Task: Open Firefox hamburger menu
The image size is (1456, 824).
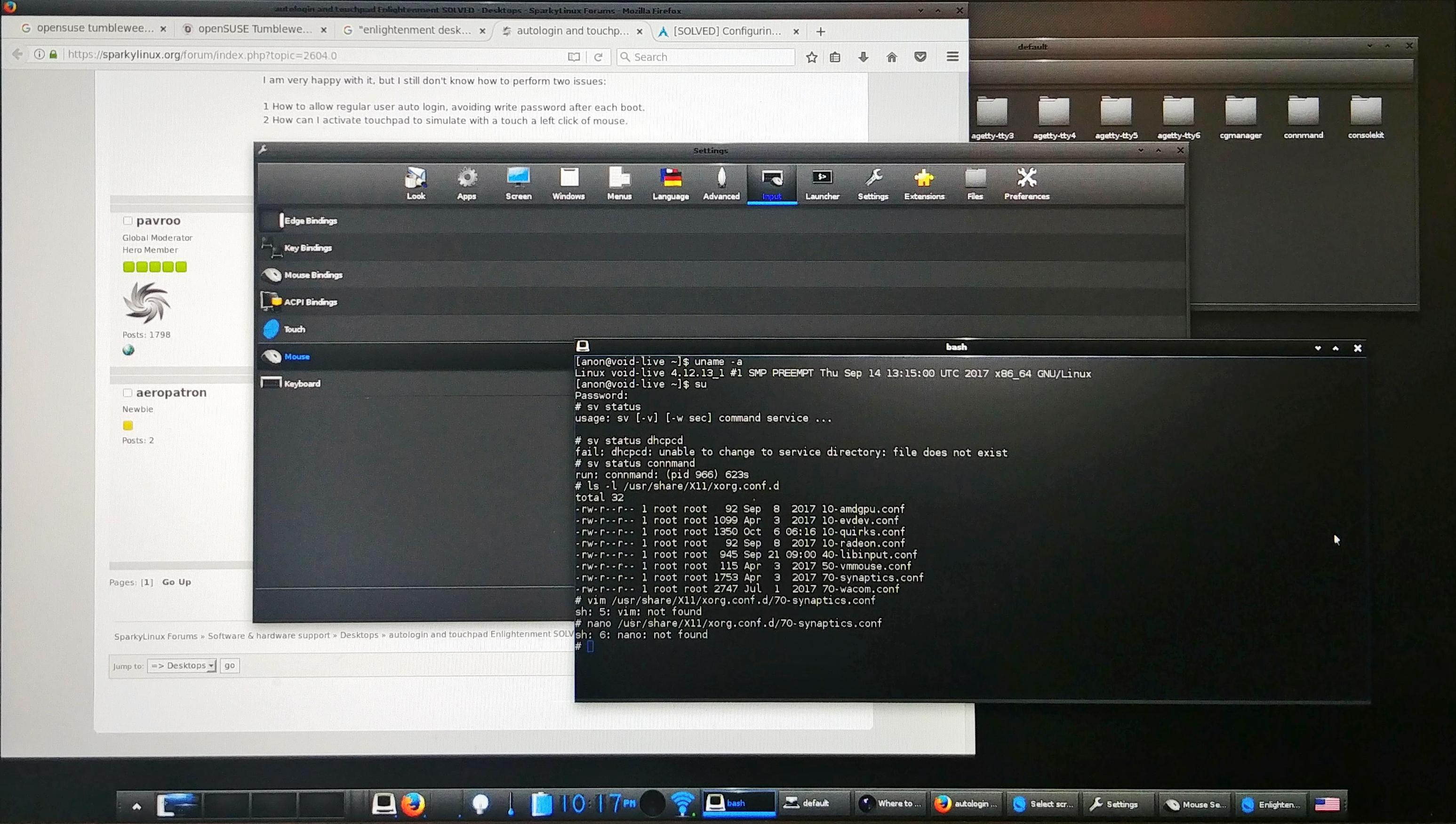Action: [952, 56]
